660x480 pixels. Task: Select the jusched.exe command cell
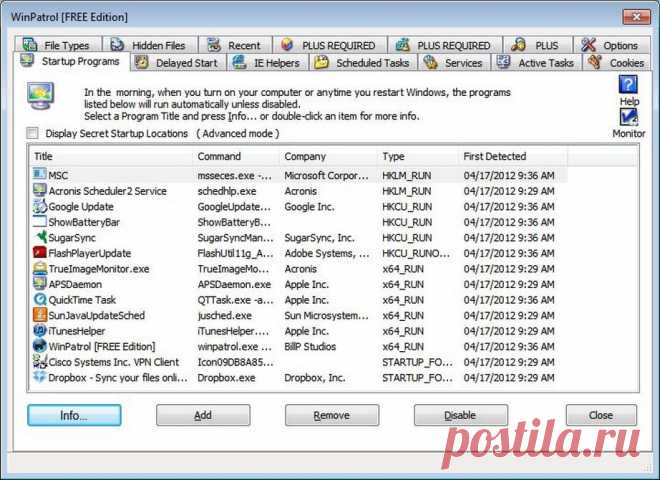click(224, 315)
